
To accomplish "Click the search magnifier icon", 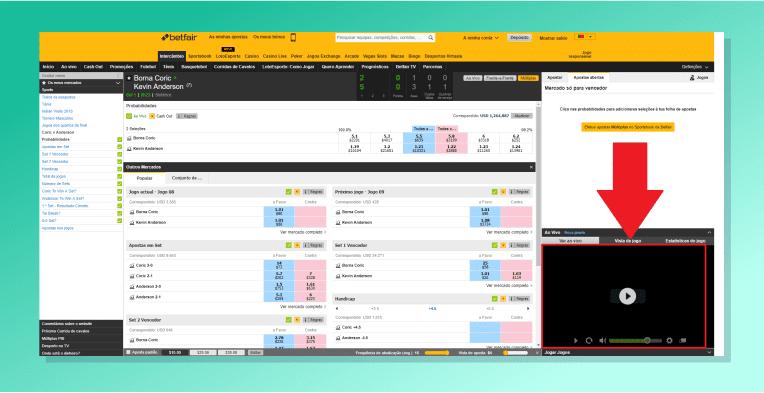I will 431,37.
